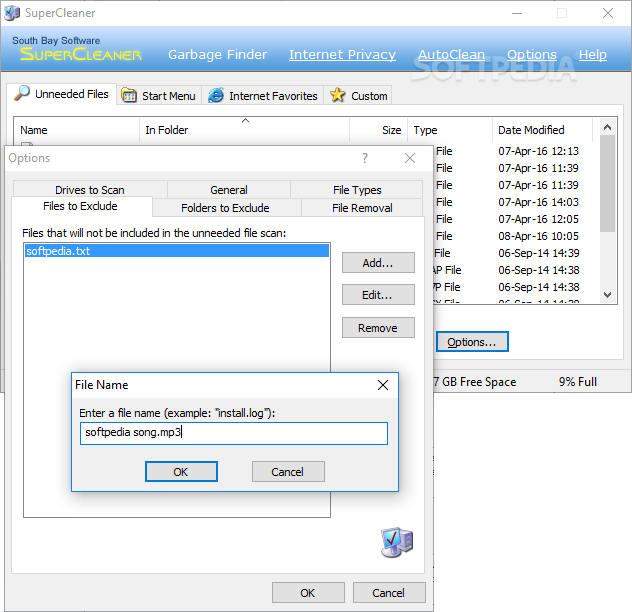Confirm the file name with OK
The image size is (632, 612).
pyautogui.click(x=181, y=472)
